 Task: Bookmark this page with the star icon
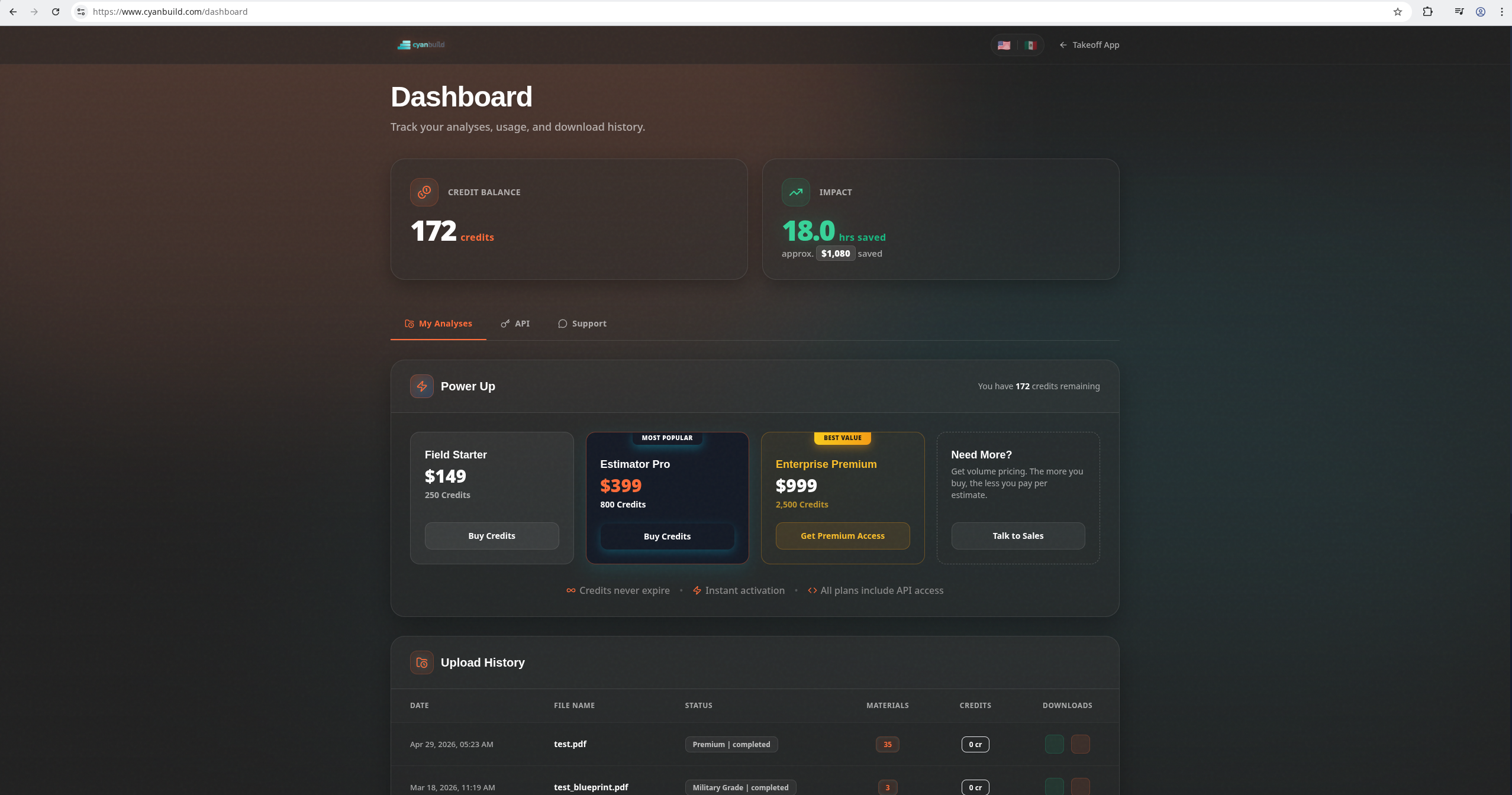click(x=1398, y=12)
